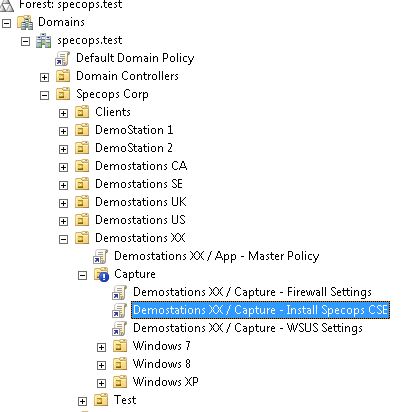The height and width of the screenshot is (412, 404).
Task: Expand the Domain Controllers OU
Action: point(44,77)
